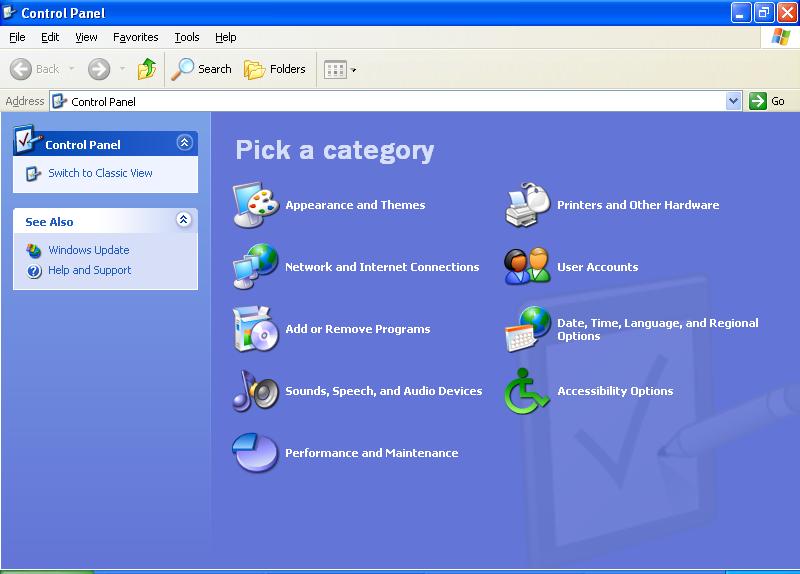Select Add or Remove Programs link

coord(358,329)
